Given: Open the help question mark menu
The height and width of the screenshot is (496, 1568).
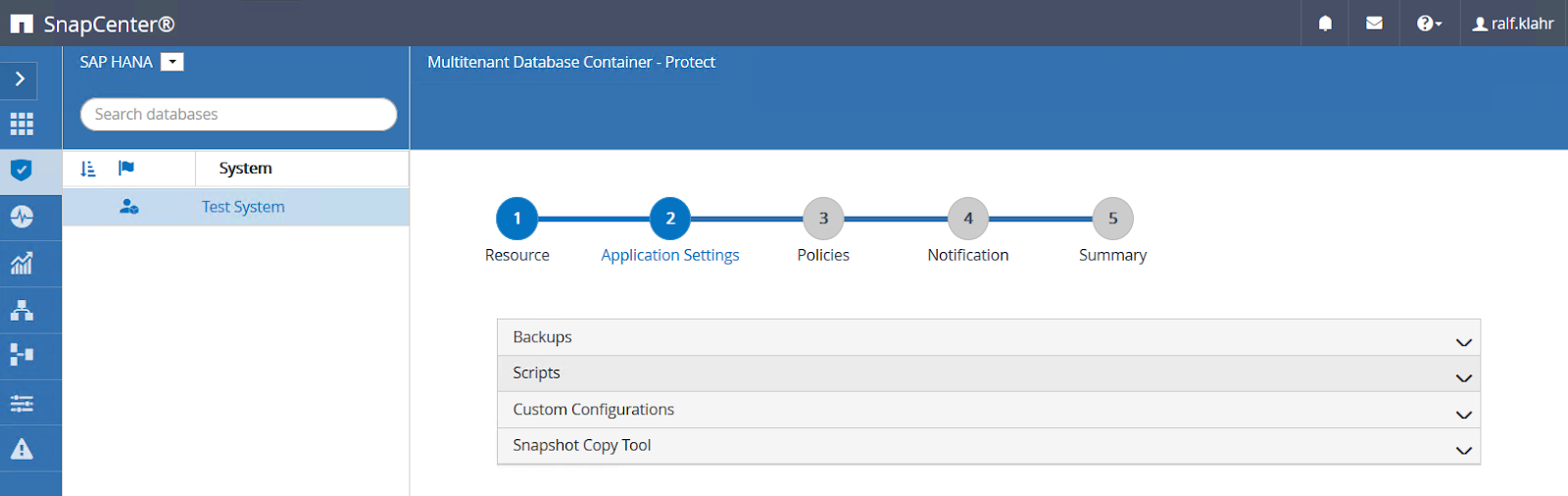Looking at the screenshot, I should [1429, 24].
